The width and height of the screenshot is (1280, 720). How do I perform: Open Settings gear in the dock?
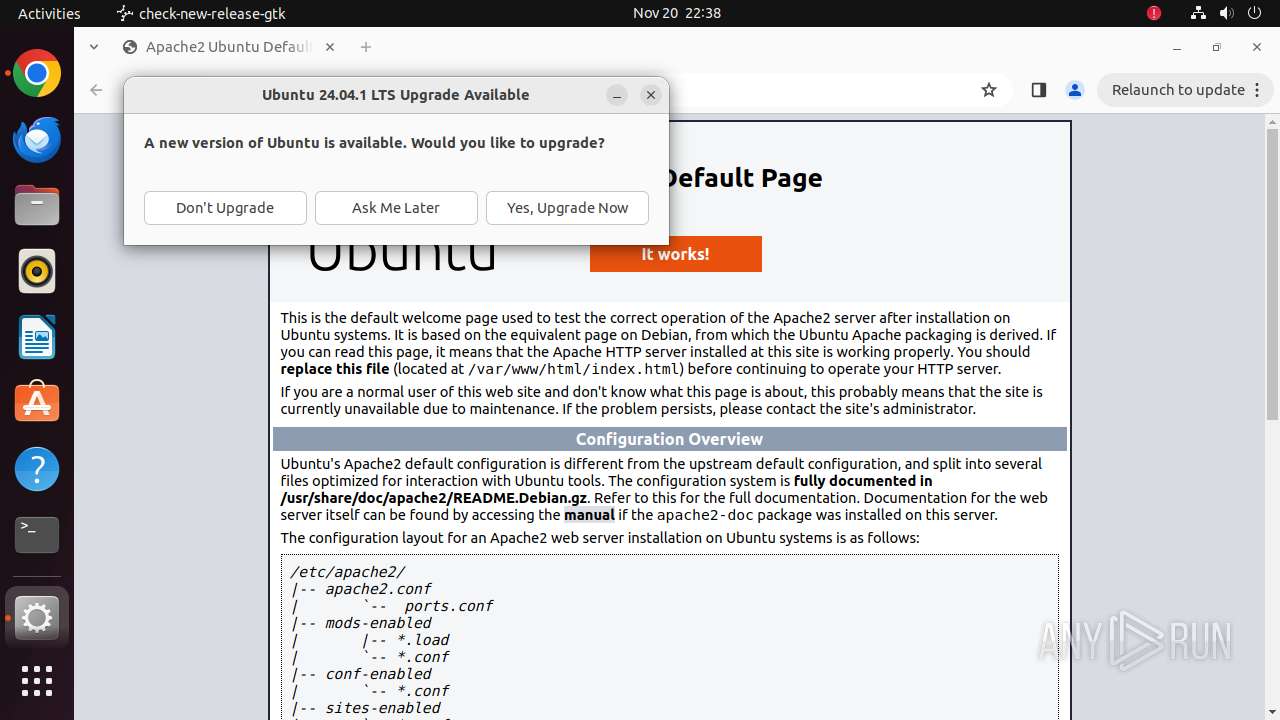pos(37,619)
